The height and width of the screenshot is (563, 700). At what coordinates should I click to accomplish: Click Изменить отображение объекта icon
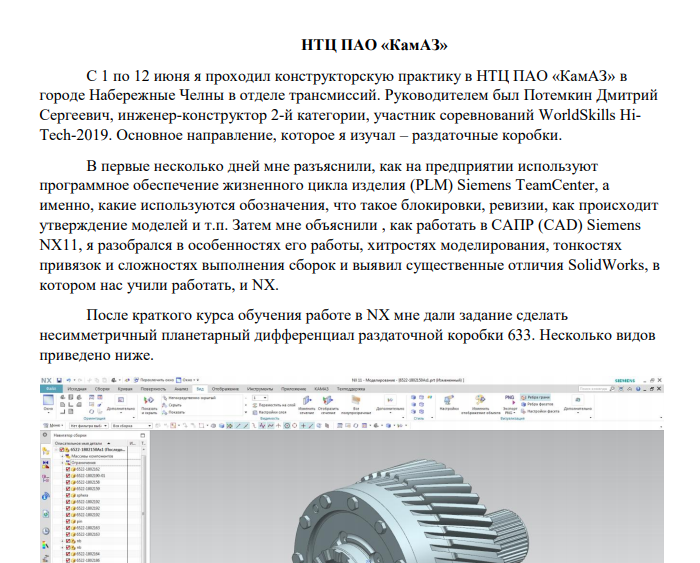coord(480,405)
